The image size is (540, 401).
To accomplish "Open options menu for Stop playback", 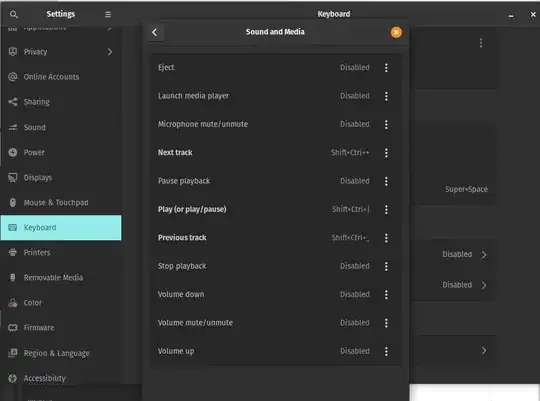I will coord(386,266).
